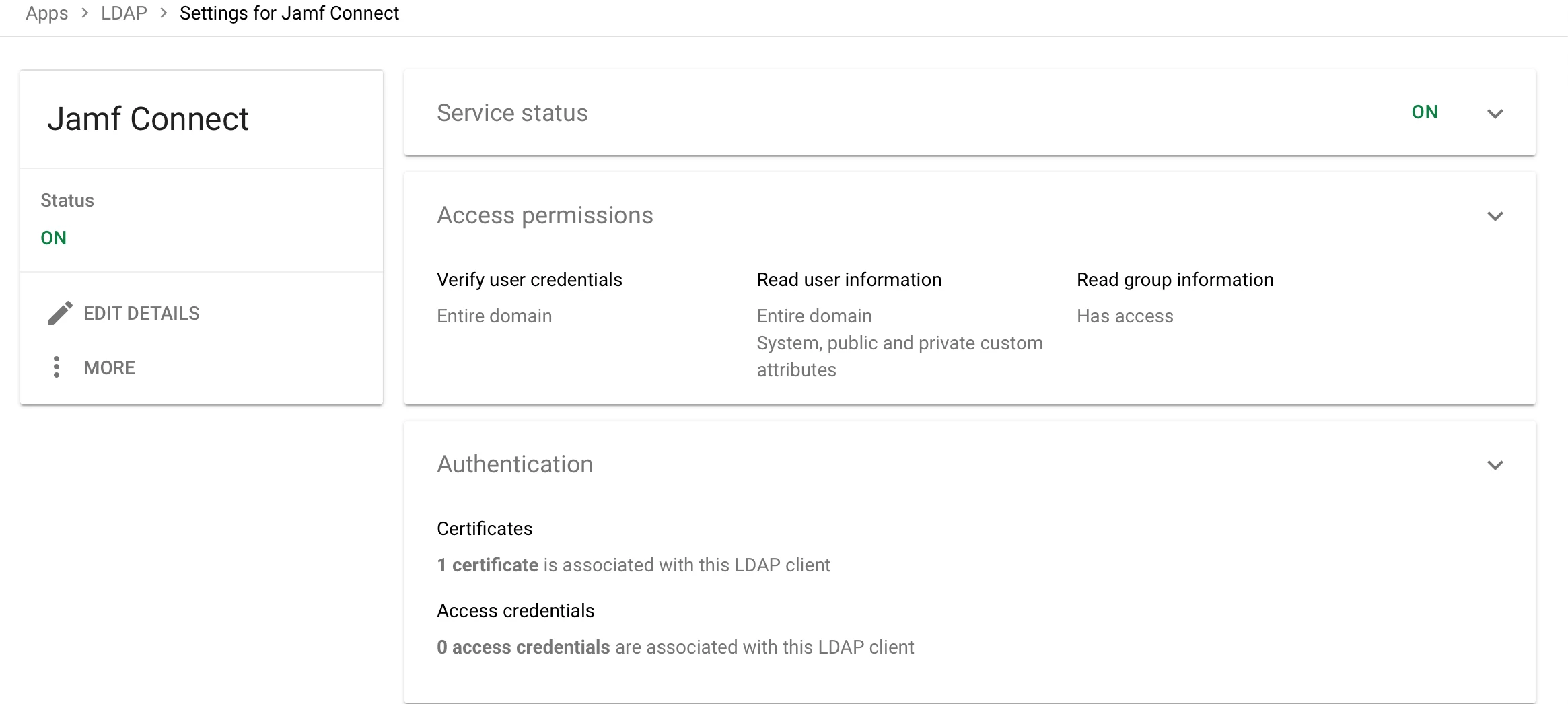The height and width of the screenshot is (704, 1568).
Task: Click the Access credentials label
Action: [x=515, y=610]
